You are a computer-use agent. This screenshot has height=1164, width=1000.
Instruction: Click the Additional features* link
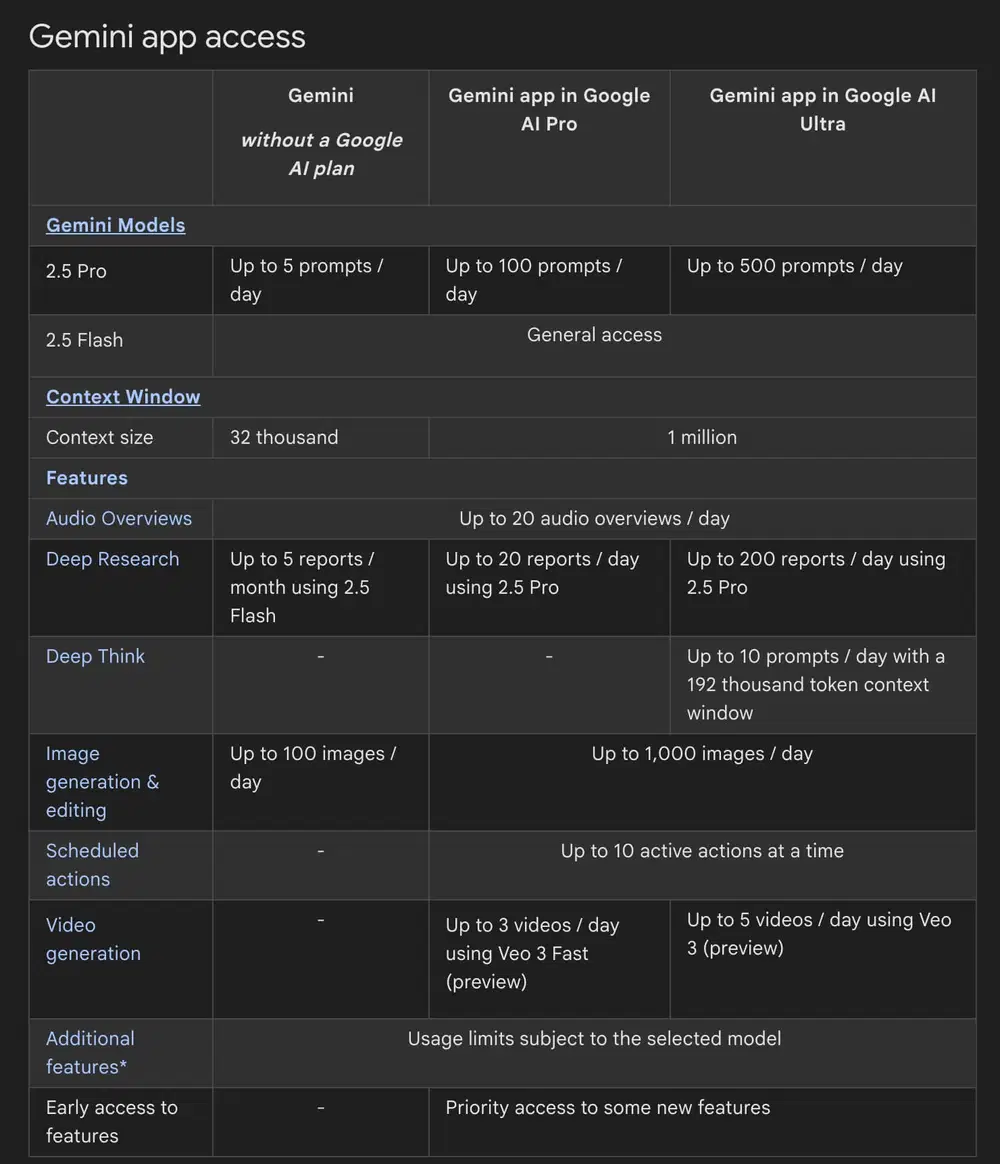click(90, 1052)
